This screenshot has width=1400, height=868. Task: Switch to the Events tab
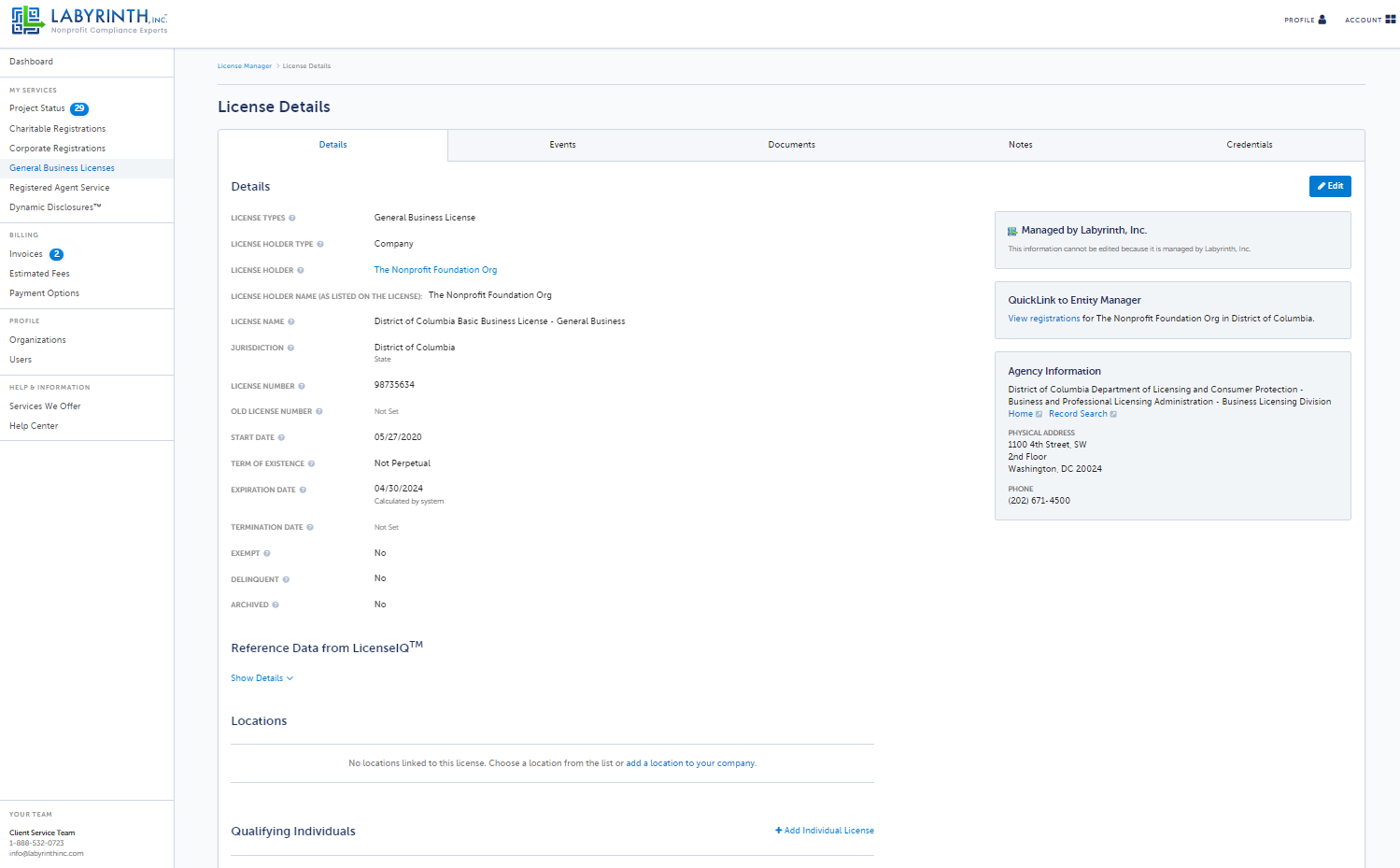(x=562, y=145)
